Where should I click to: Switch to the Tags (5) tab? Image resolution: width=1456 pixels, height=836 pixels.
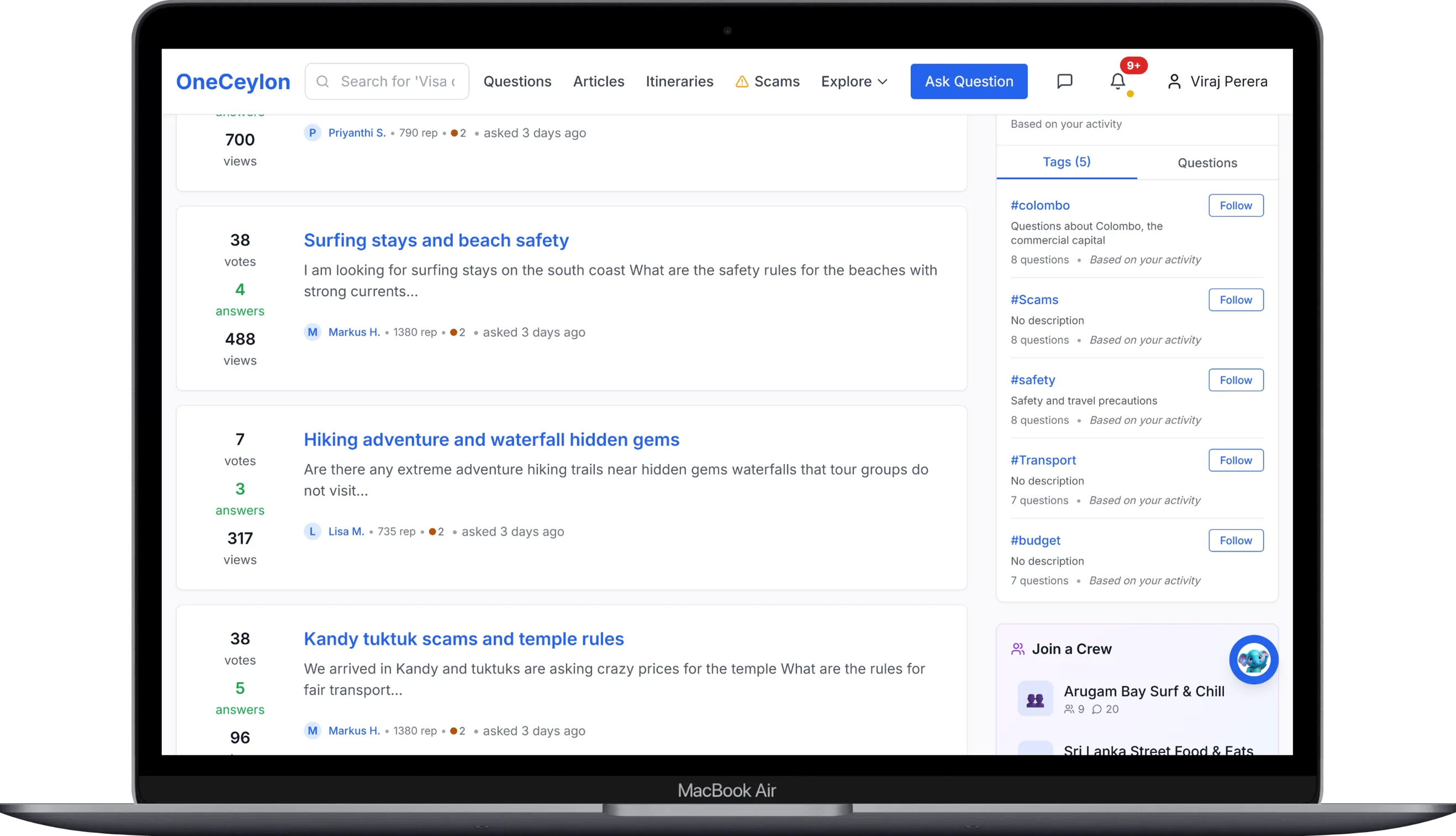pyautogui.click(x=1067, y=162)
